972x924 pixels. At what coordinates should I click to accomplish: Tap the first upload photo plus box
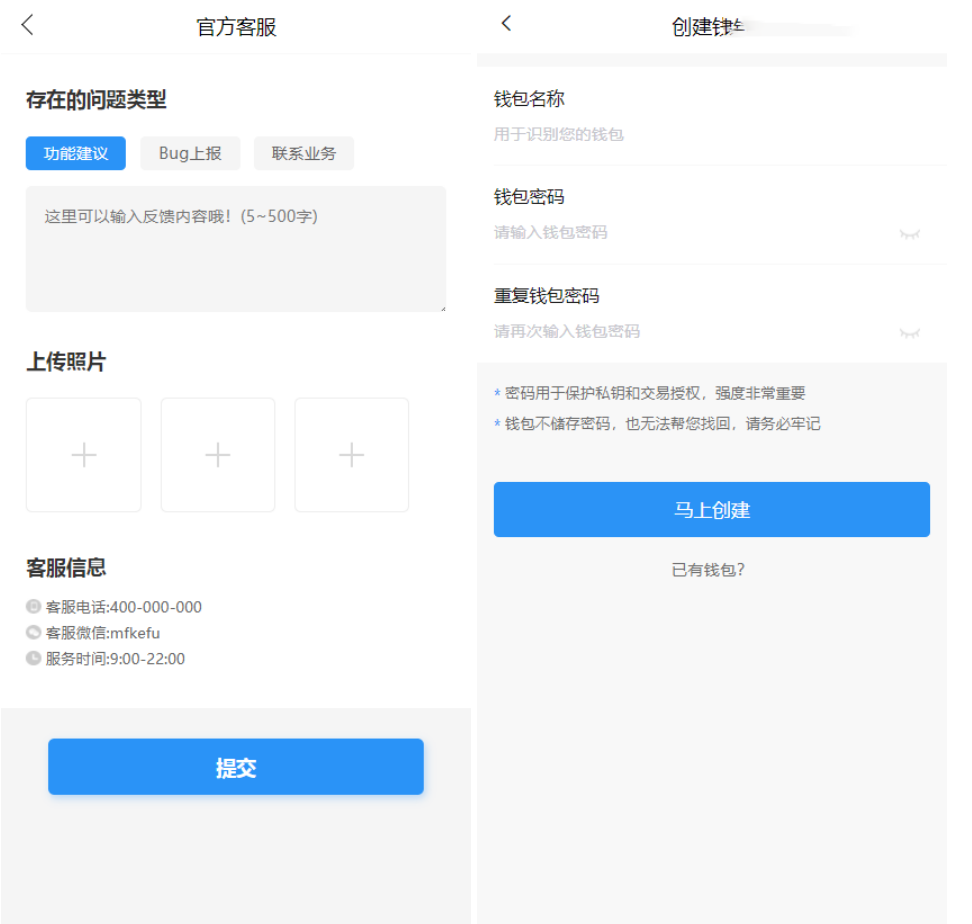[84, 455]
